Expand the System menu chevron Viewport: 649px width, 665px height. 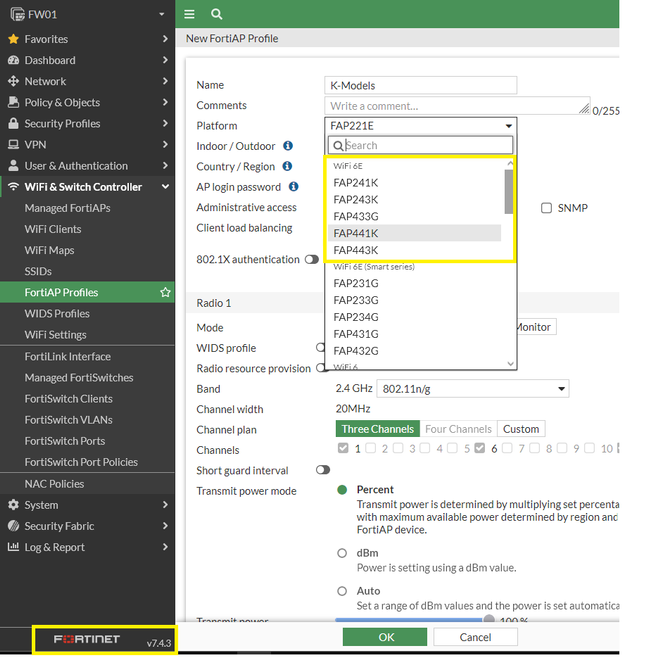[165, 505]
